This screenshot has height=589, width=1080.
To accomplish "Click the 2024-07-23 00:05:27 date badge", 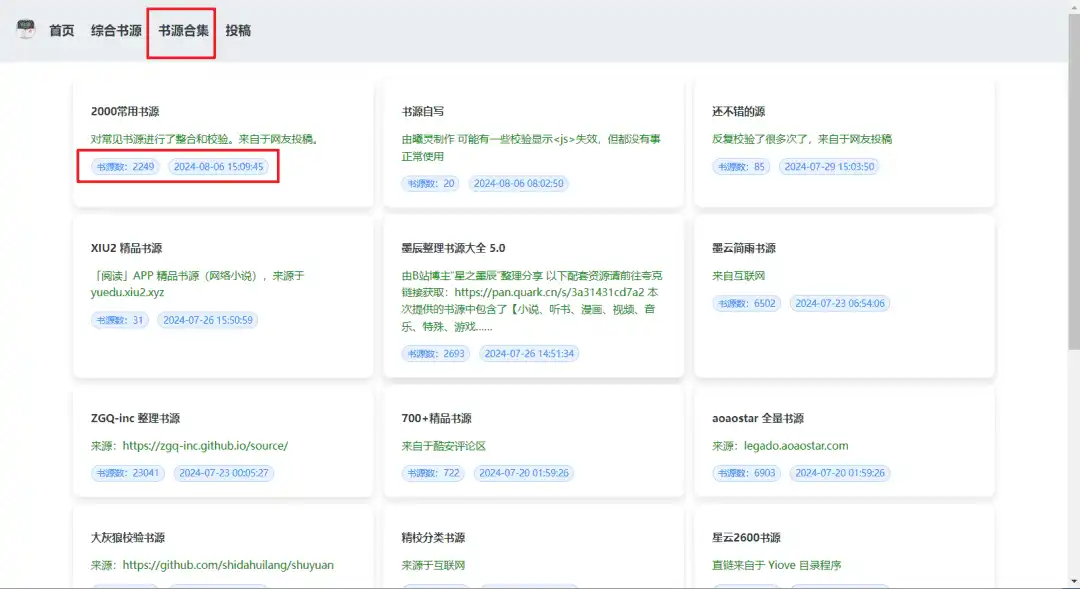I will coord(224,473).
